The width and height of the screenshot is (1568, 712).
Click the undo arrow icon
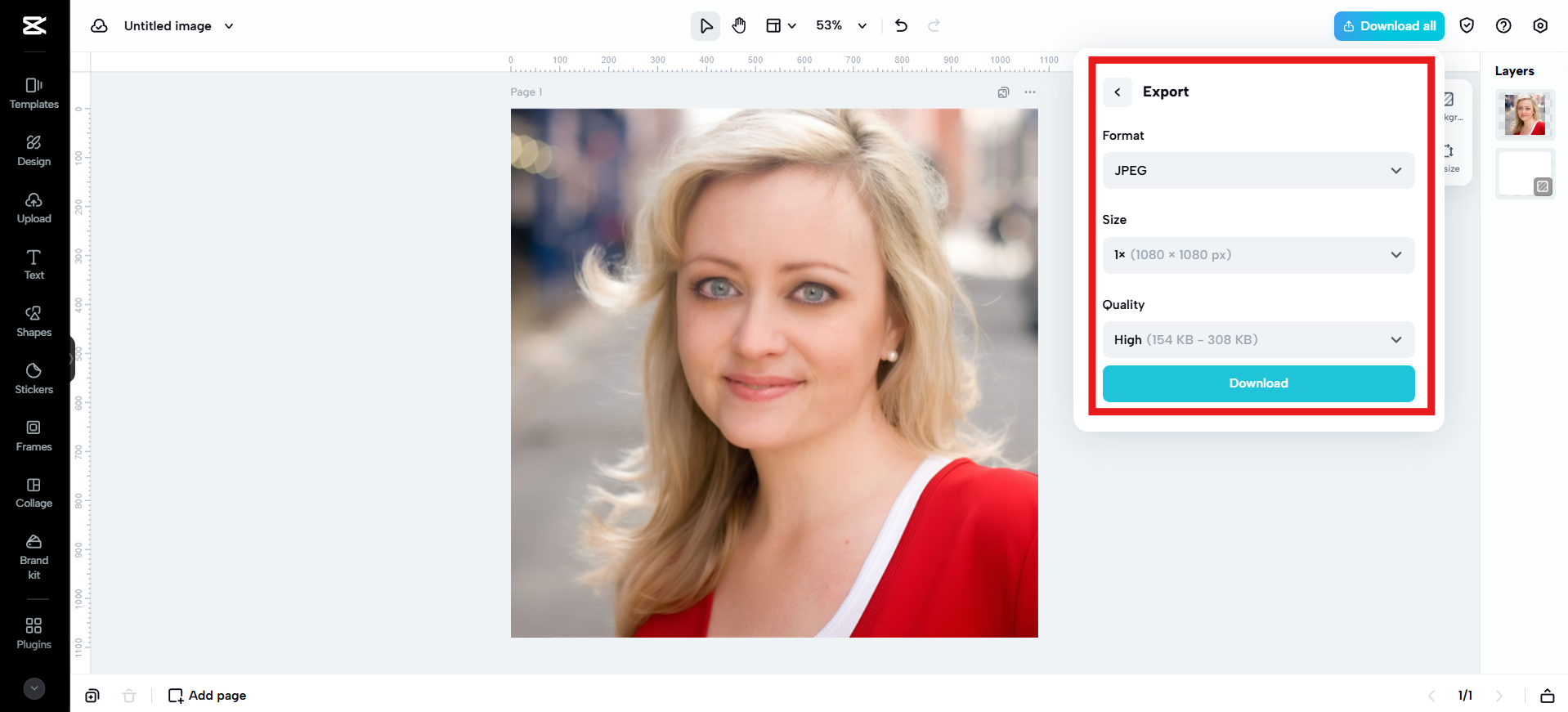coord(901,26)
